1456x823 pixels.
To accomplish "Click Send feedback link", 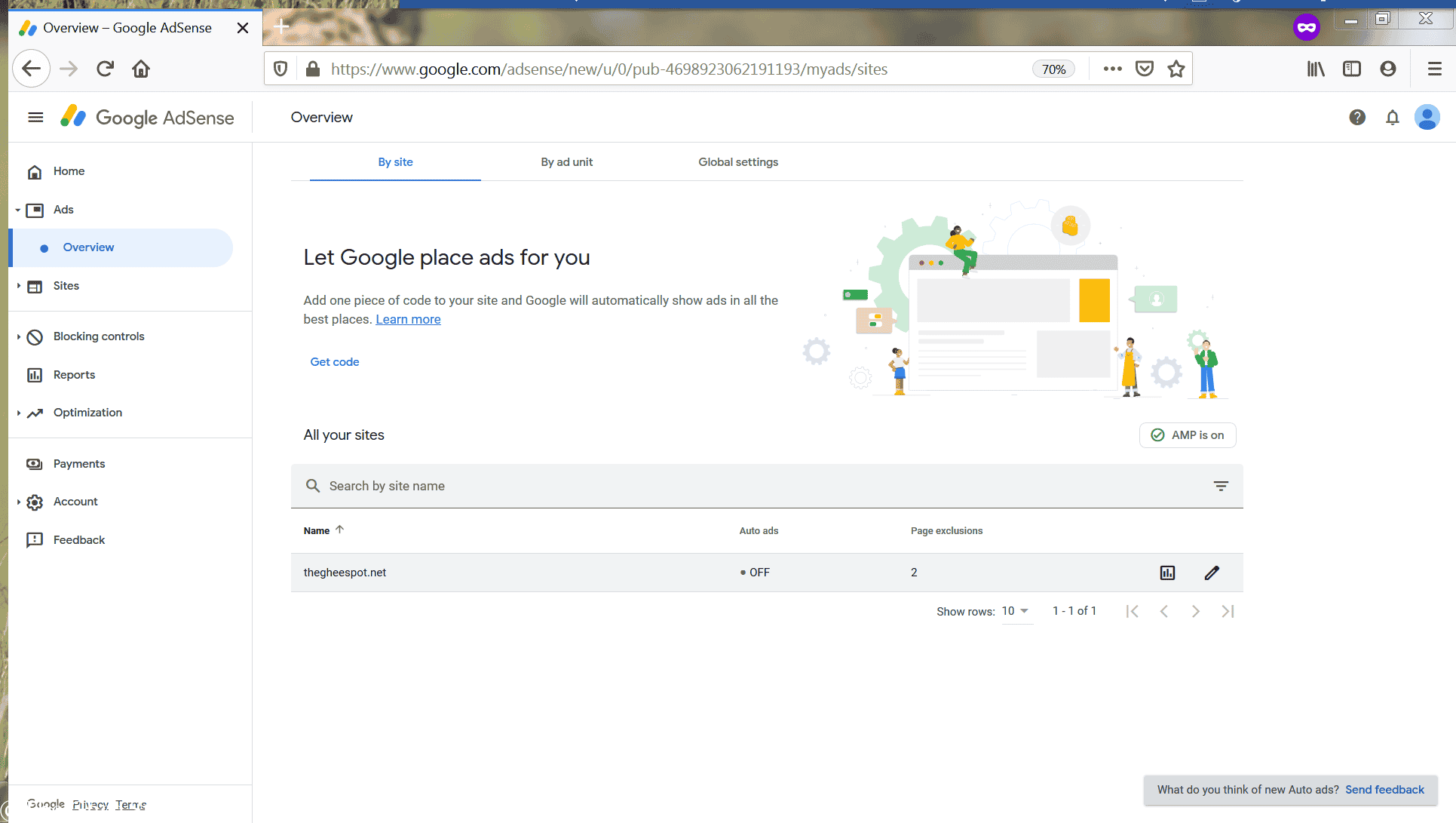I will pyautogui.click(x=1384, y=790).
